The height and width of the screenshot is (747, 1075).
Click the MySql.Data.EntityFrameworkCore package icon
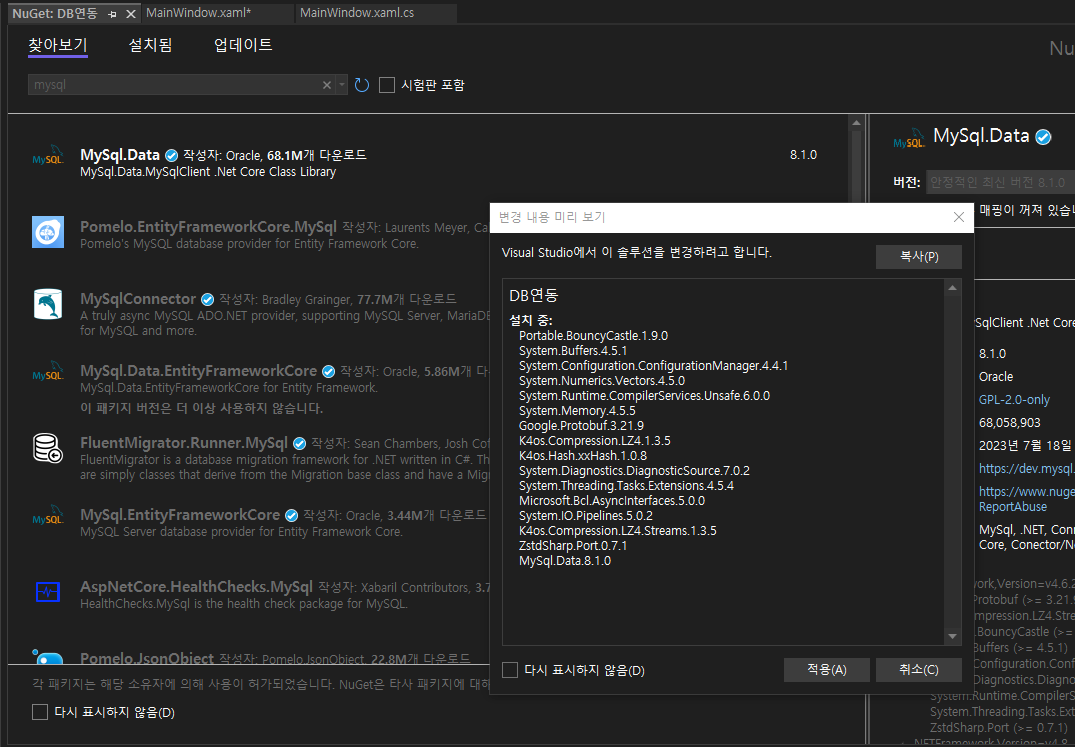48,372
